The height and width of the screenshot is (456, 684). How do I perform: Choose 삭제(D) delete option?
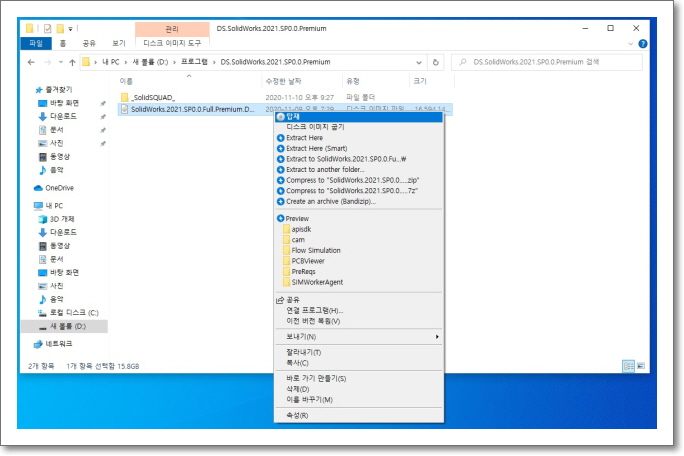(x=359, y=389)
